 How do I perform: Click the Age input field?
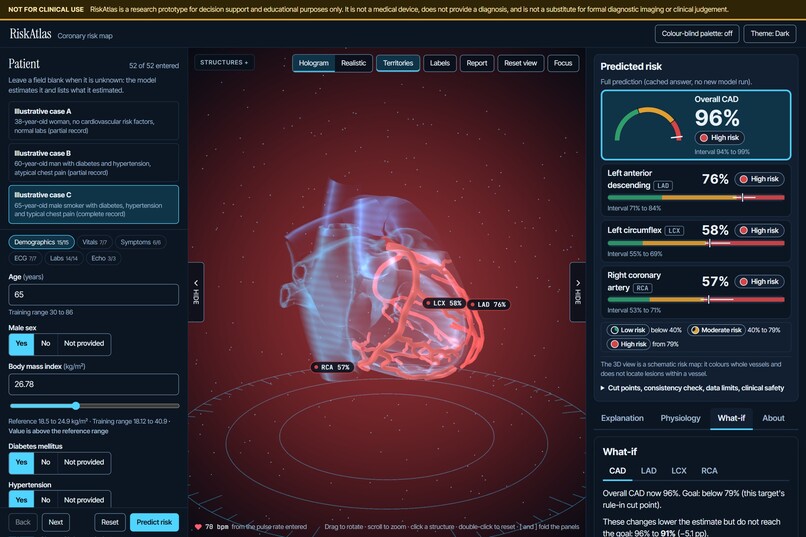point(94,295)
